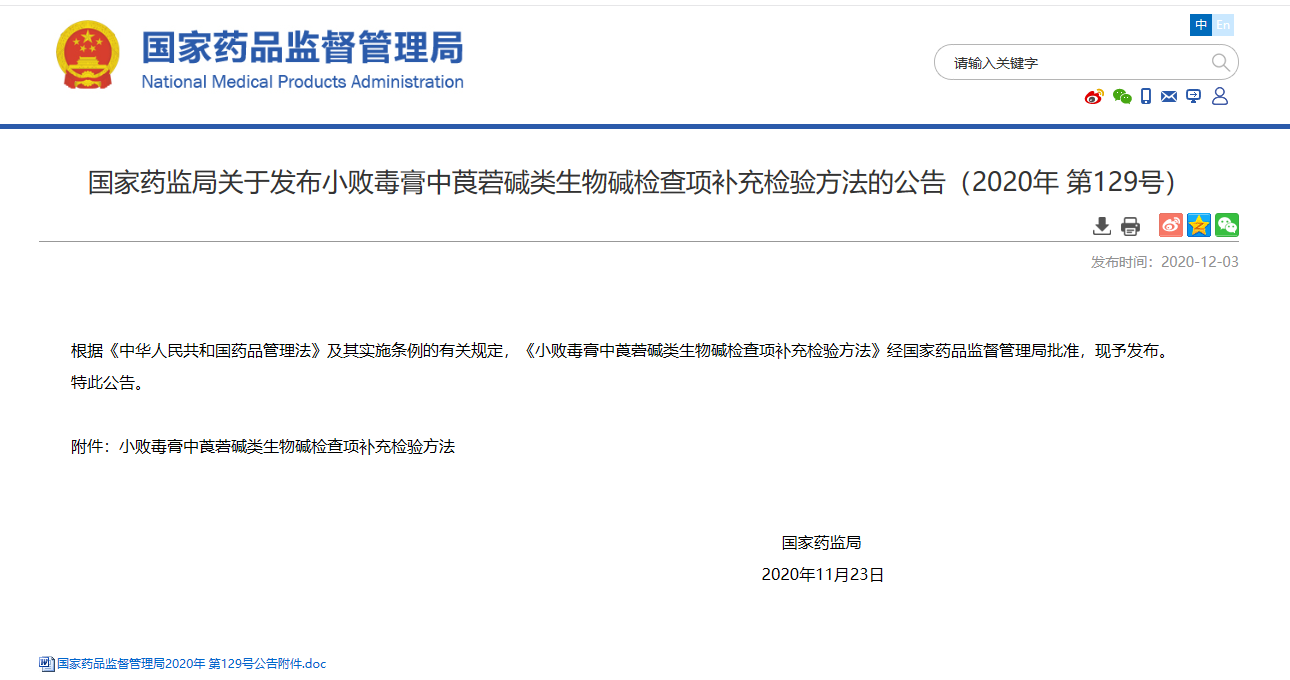Select the 中 Chinese language option
The image size is (1290, 680).
[1201, 25]
